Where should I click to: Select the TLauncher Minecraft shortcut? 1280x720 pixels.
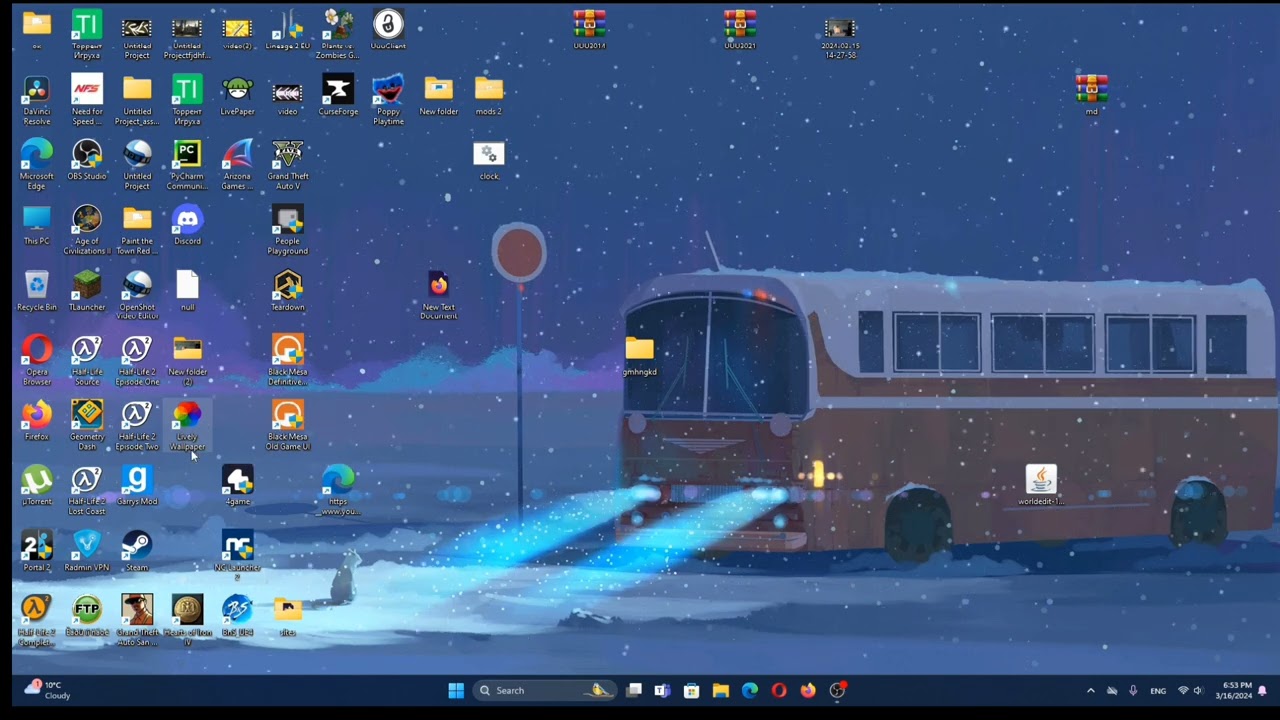tap(87, 291)
